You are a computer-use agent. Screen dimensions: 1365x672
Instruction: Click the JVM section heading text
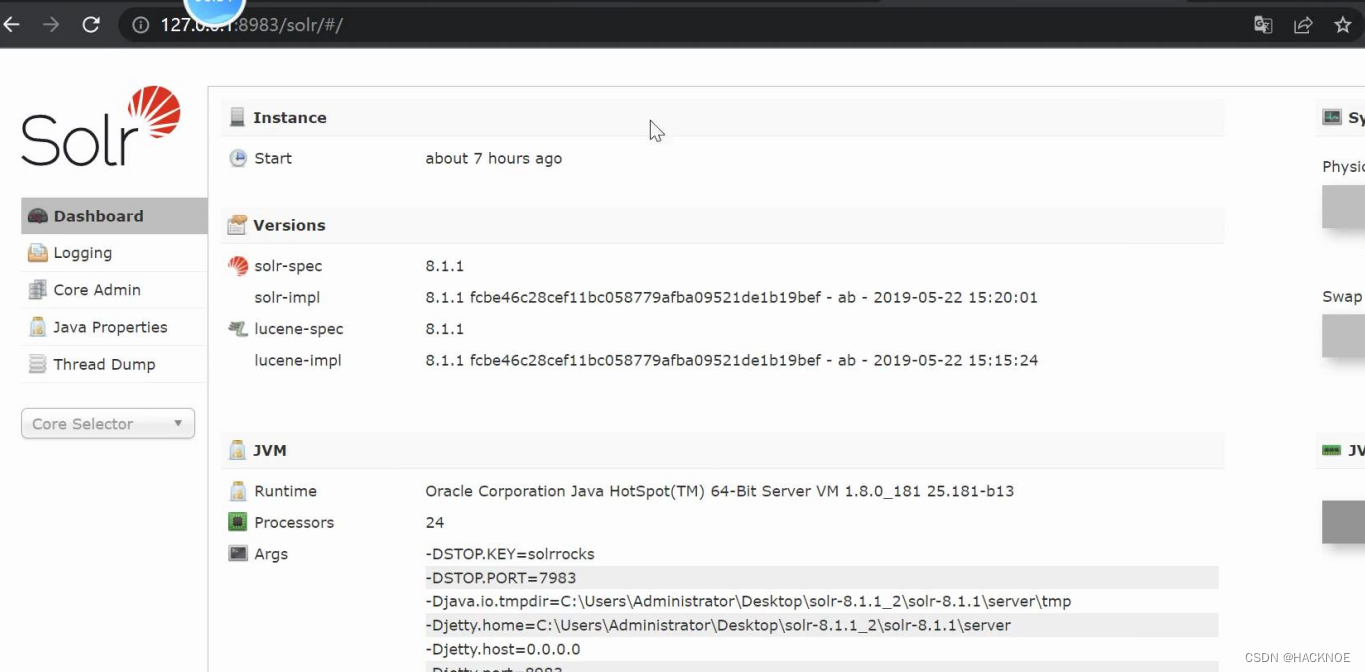270,450
